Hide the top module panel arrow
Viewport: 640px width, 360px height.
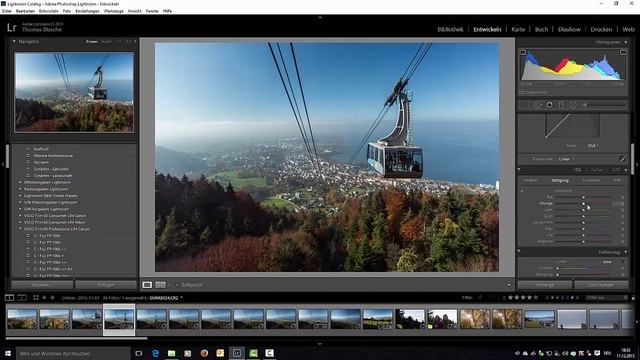tap(320, 17)
